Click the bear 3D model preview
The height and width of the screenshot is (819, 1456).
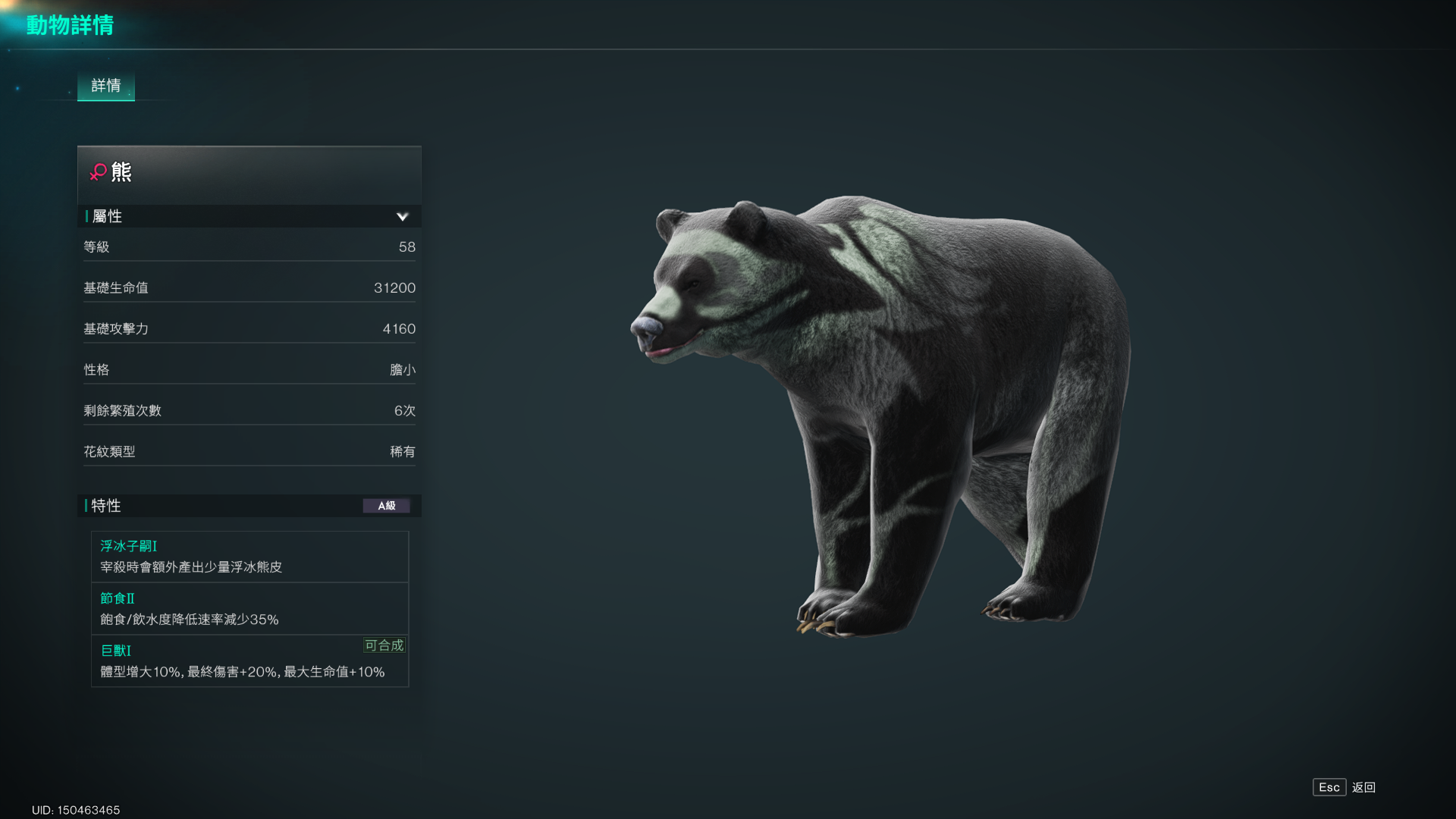(880, 416)
